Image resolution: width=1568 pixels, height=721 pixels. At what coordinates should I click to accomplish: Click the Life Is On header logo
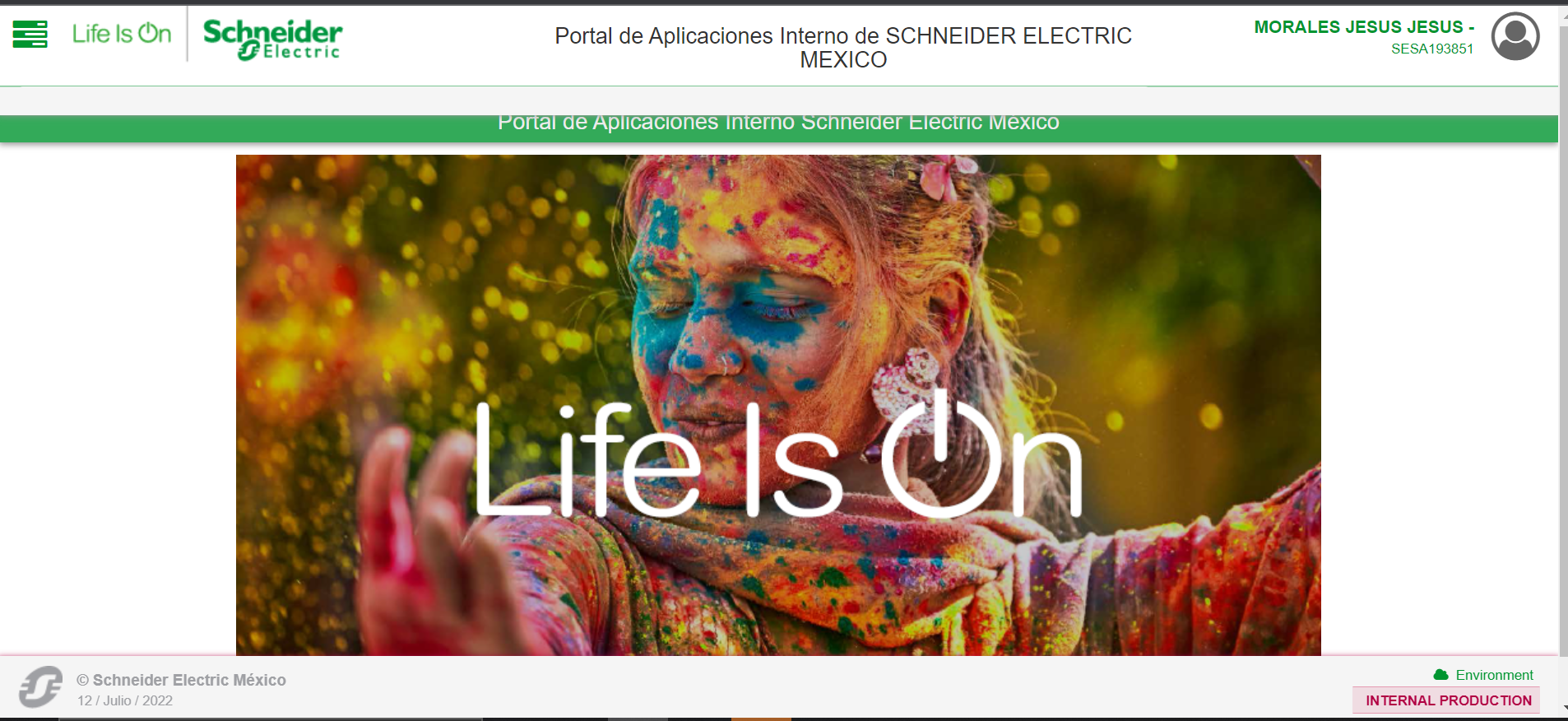(x=122, y=34)
